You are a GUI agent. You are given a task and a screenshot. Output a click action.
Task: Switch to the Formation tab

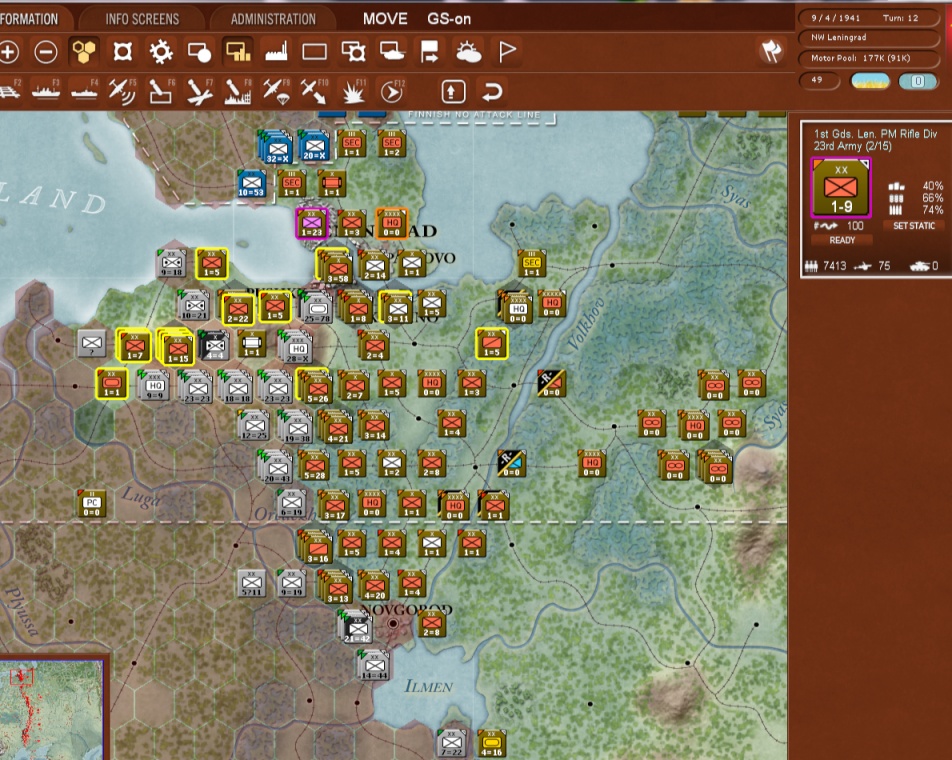coord(29,19)
